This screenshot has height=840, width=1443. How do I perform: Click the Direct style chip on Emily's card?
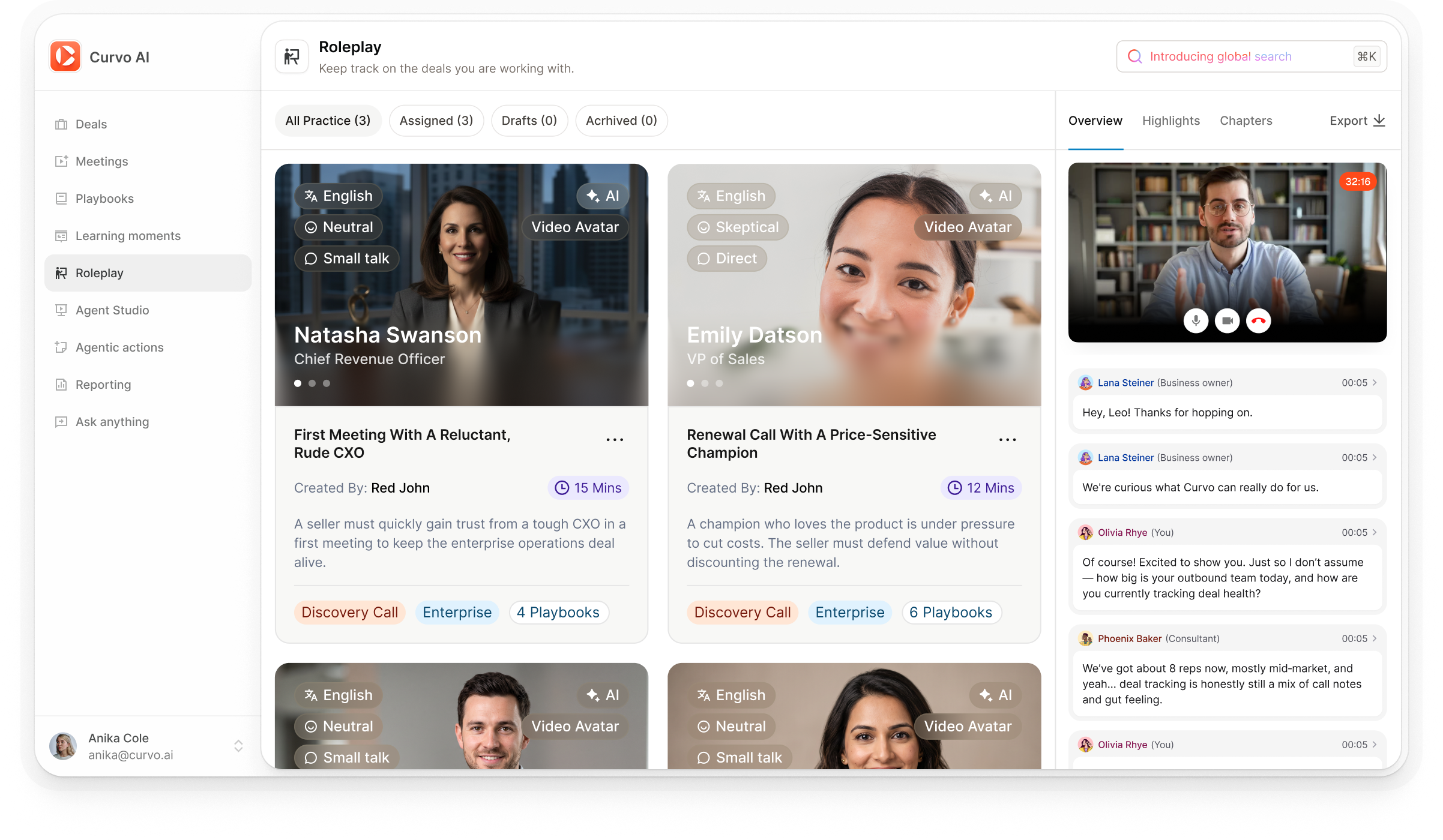click(x=727, y=259)
